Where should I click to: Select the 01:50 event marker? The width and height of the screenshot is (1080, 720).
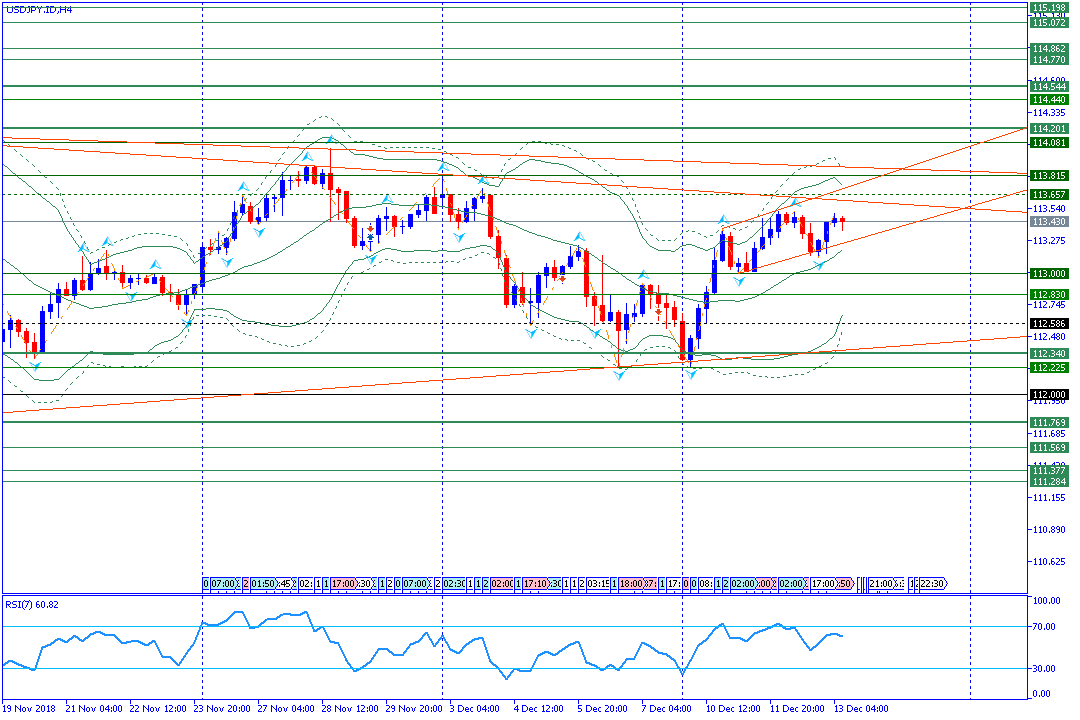pos(262,584)
